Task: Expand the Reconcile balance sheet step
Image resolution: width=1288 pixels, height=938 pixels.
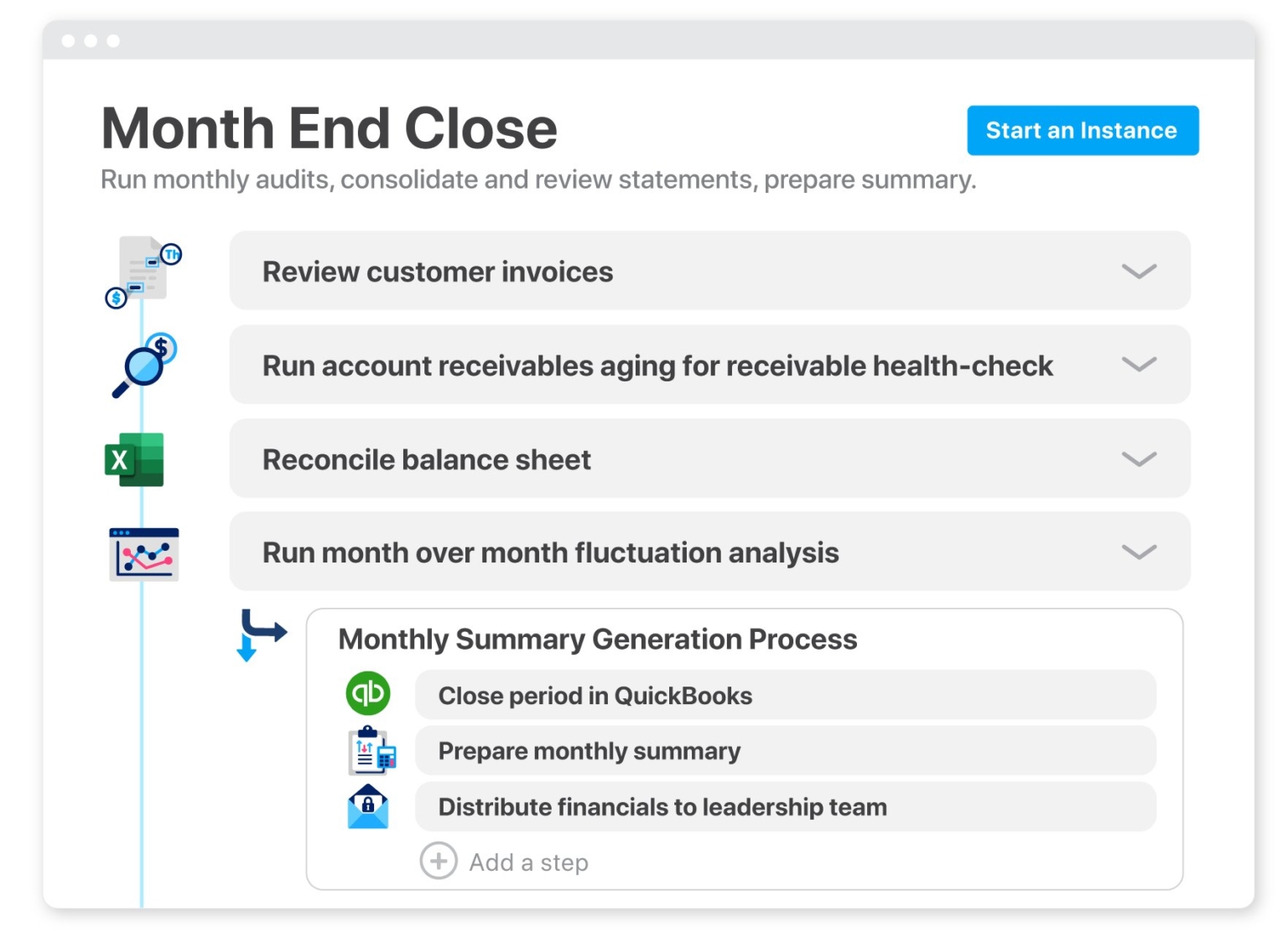Action: [1138, 459]
